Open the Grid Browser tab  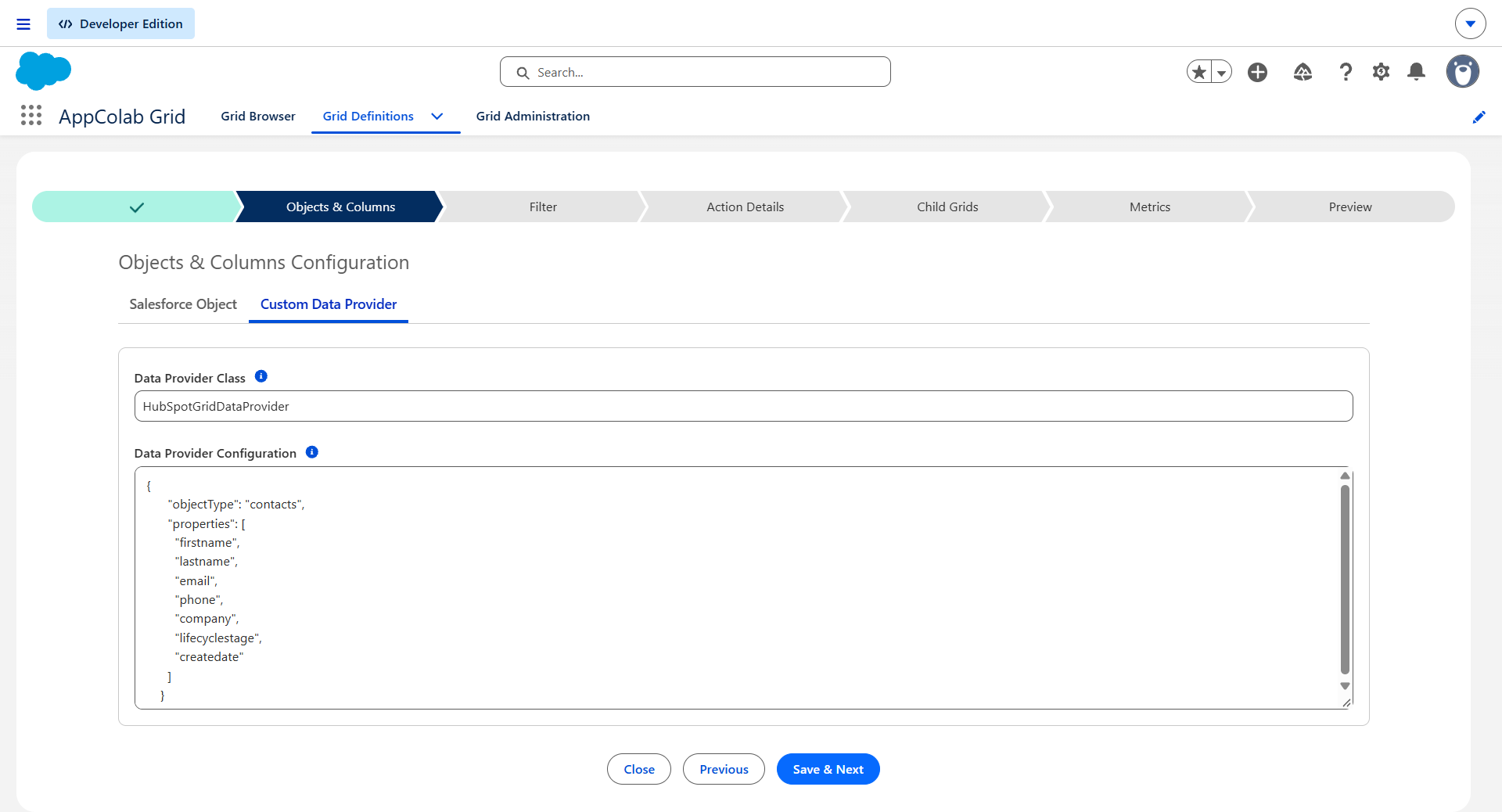tap(258, 116)
